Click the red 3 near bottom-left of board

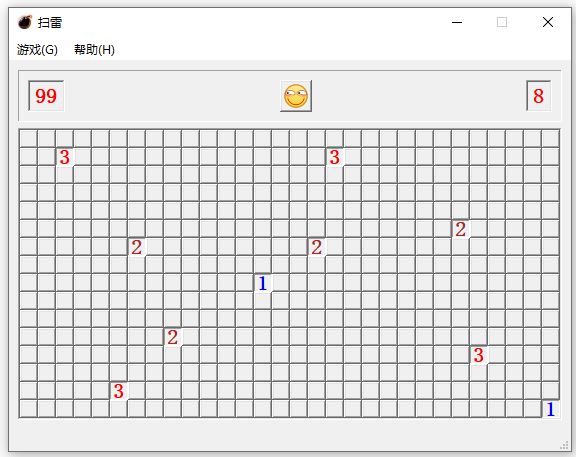[118, 391]
